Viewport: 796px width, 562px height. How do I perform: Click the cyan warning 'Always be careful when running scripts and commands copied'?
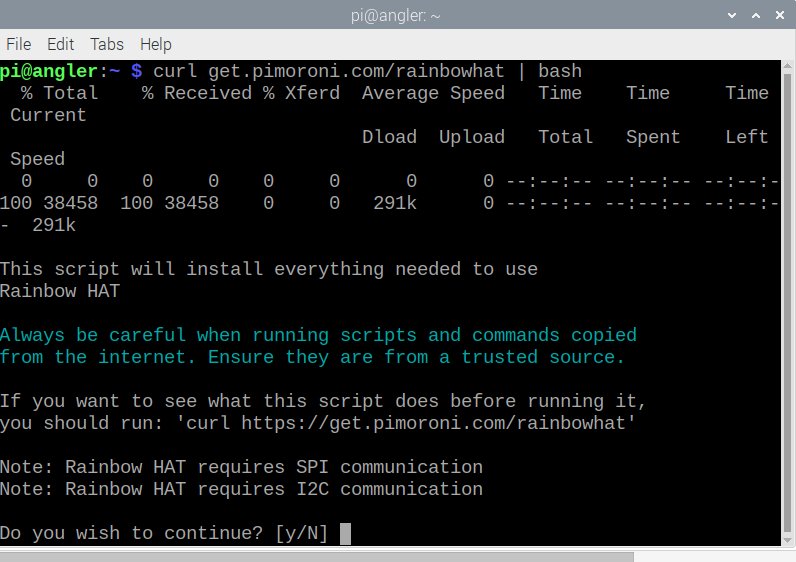(x=318, y=336)
